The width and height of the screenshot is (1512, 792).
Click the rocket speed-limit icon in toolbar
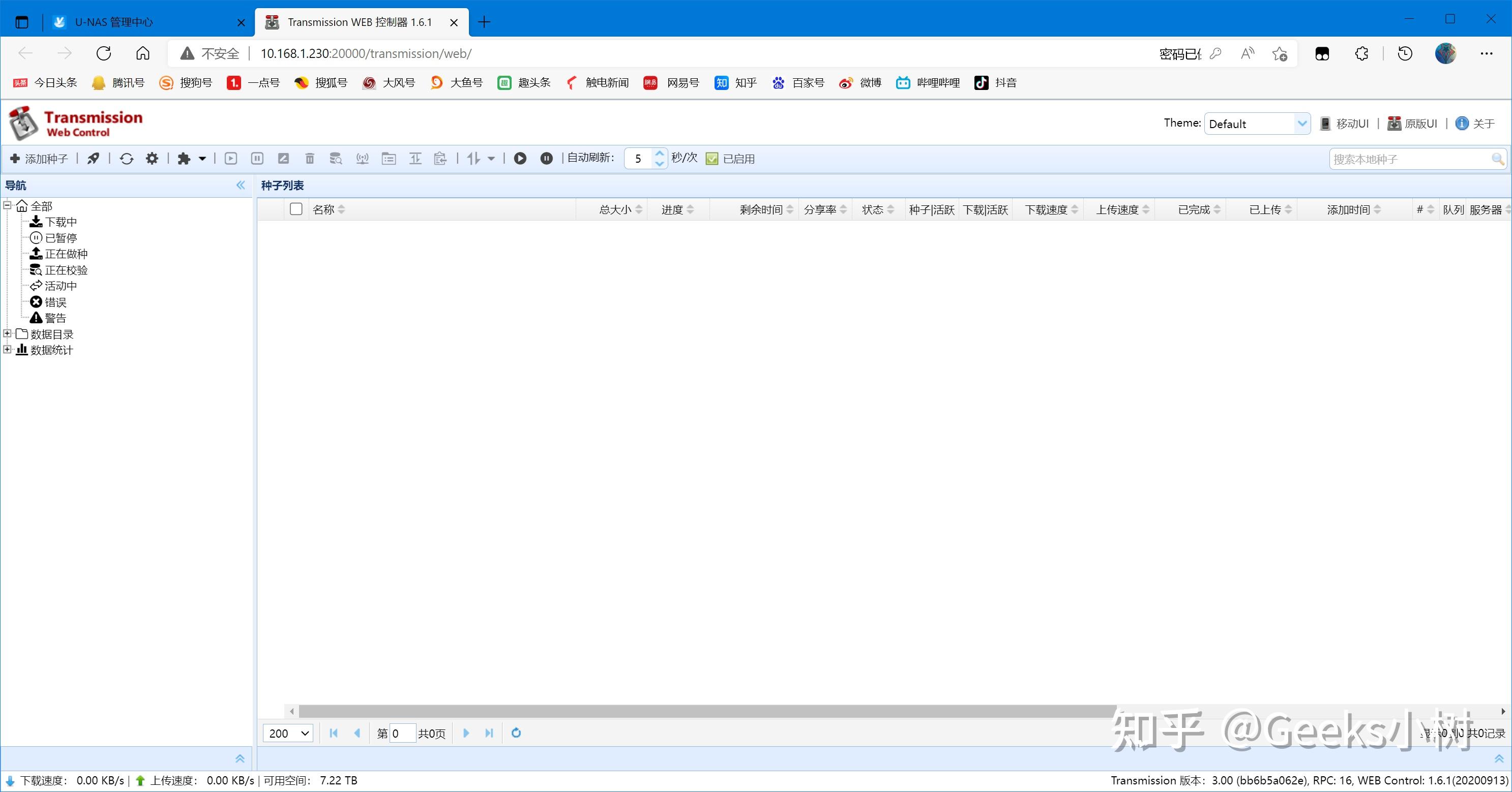(94, 159)
